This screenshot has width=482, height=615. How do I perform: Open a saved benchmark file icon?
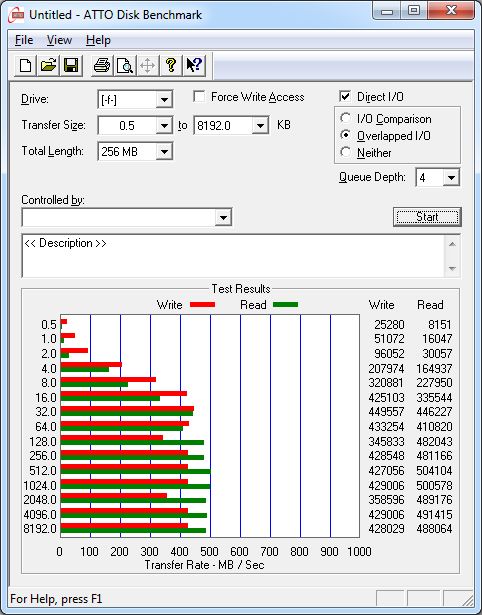(48, 66)
